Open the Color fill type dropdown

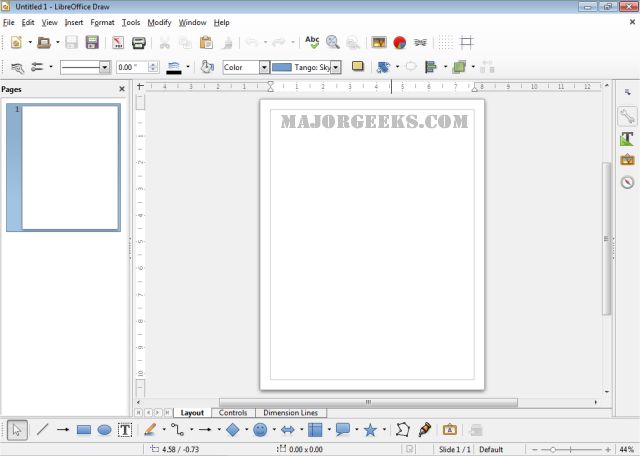(264, 67)
